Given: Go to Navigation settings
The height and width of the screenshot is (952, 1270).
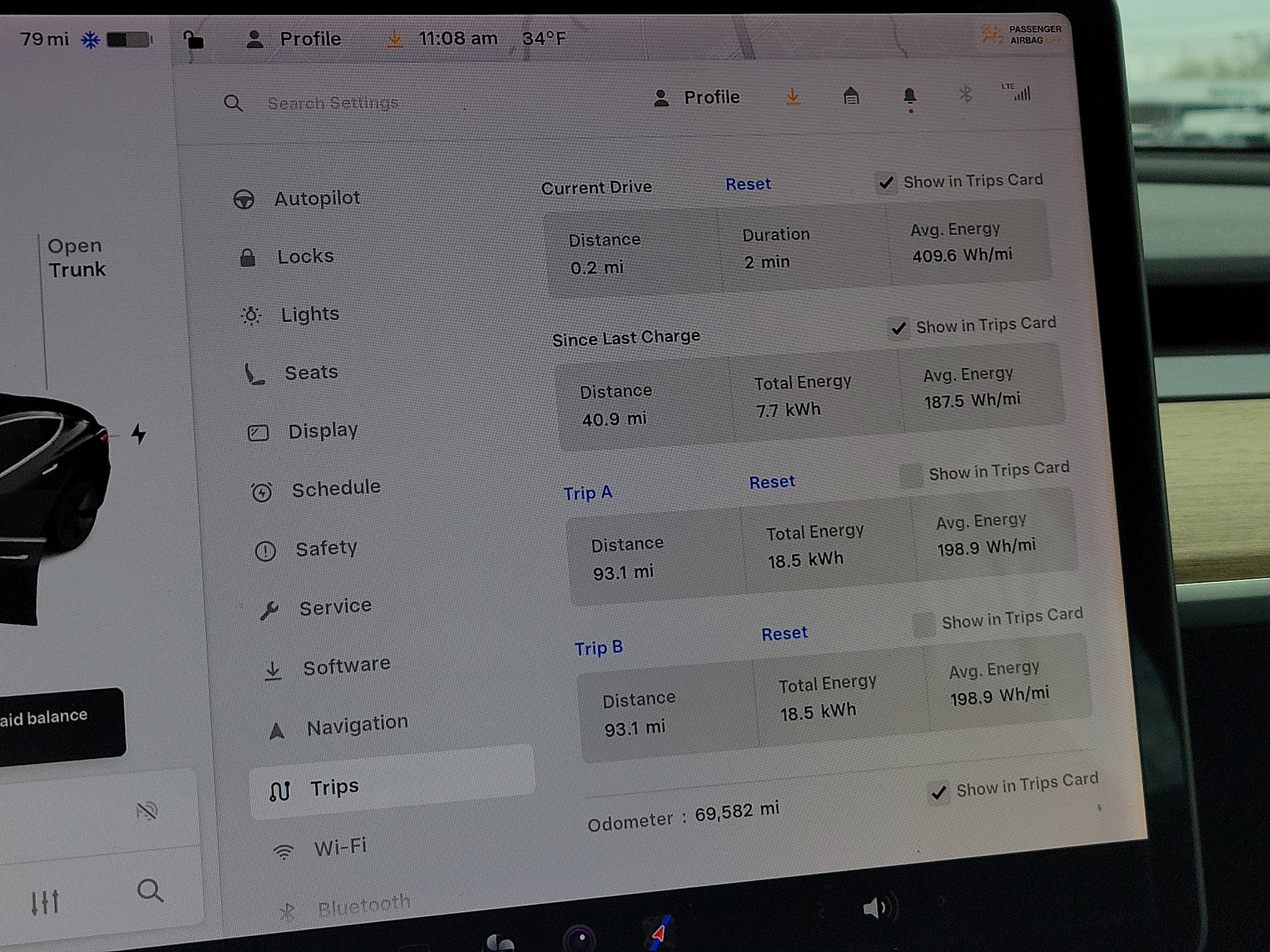Looking at the screenshot, I should point(357,725).
